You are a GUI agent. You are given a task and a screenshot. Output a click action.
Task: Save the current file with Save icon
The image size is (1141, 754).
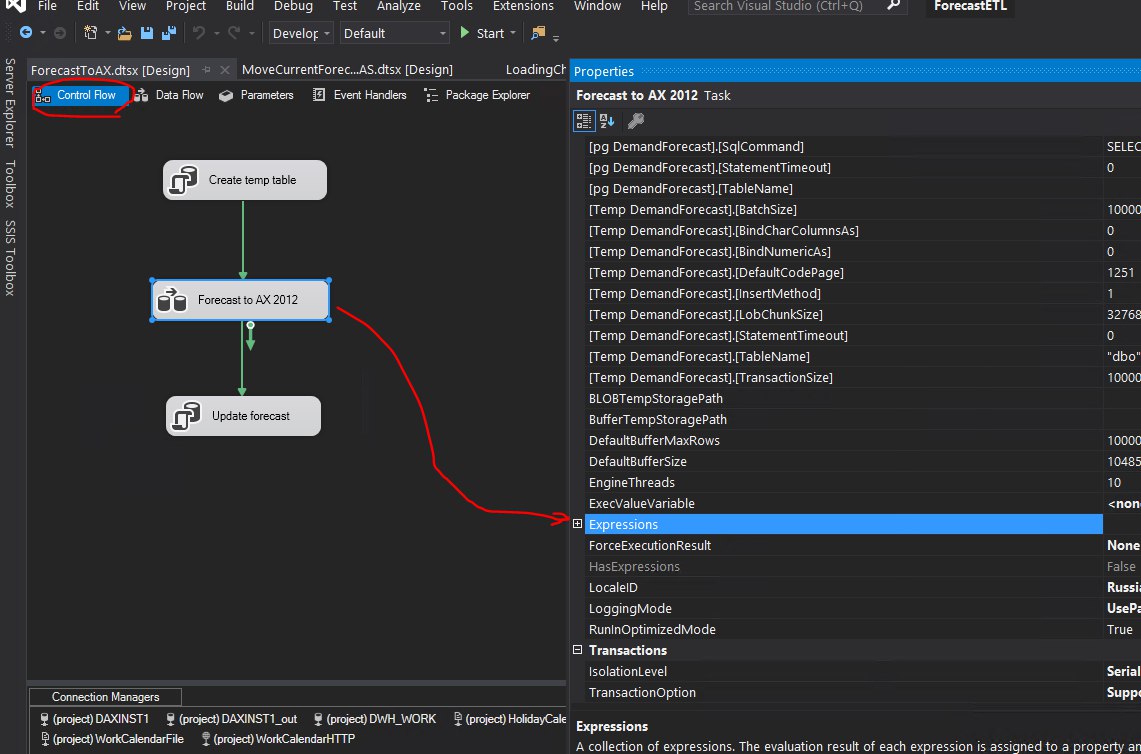point(146,33)
